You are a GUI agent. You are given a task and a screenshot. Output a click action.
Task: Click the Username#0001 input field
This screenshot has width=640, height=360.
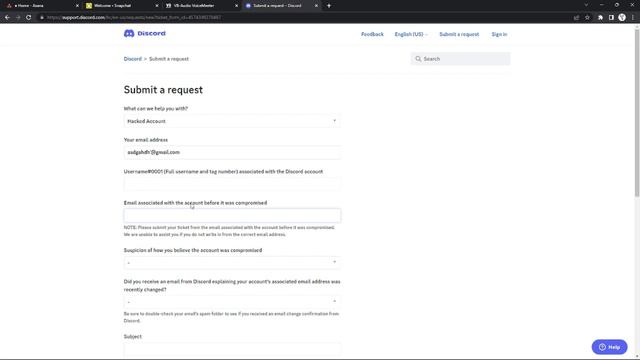(x=232, y=184)
